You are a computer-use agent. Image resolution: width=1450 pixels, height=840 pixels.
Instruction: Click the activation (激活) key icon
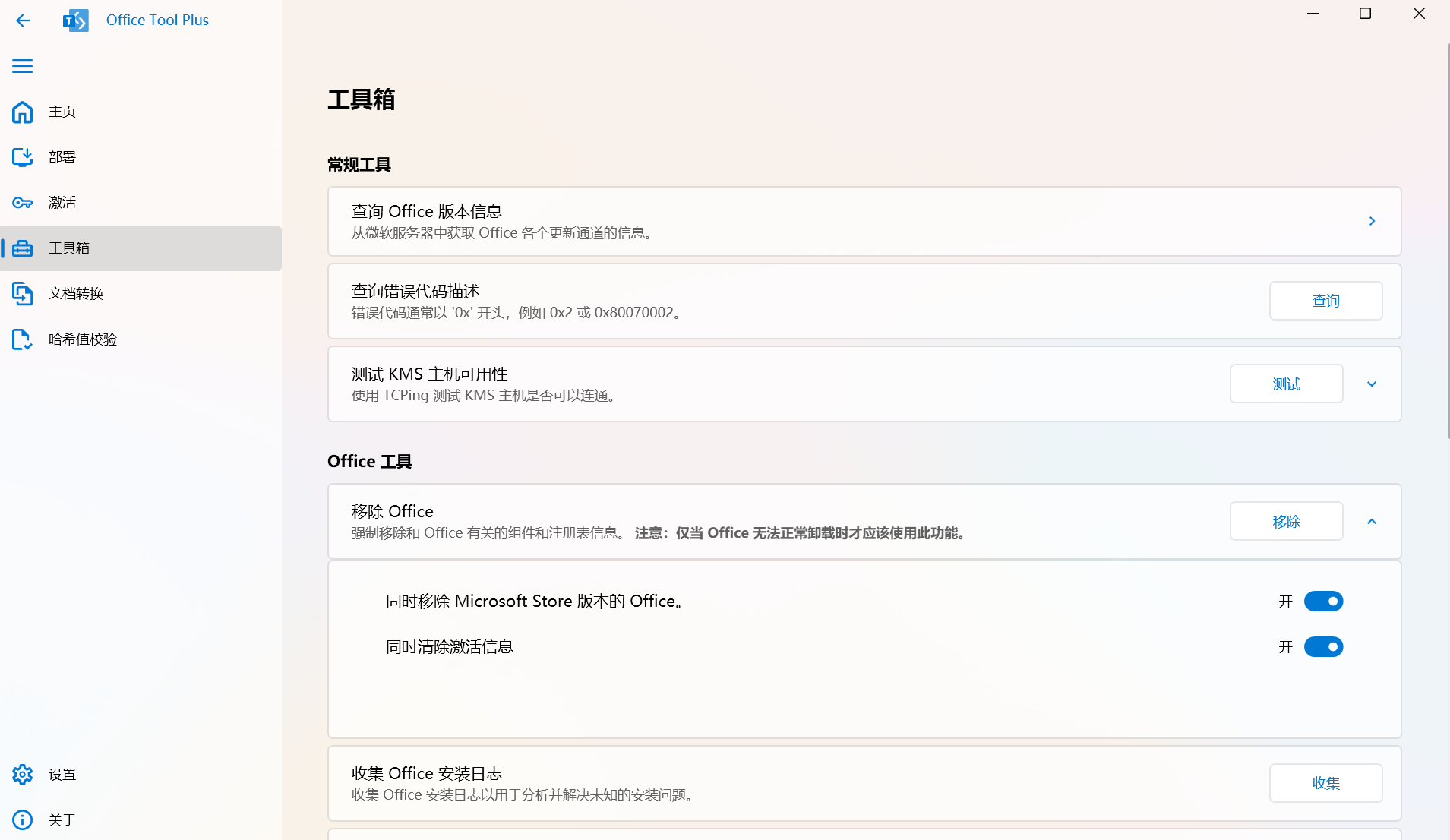23,203
